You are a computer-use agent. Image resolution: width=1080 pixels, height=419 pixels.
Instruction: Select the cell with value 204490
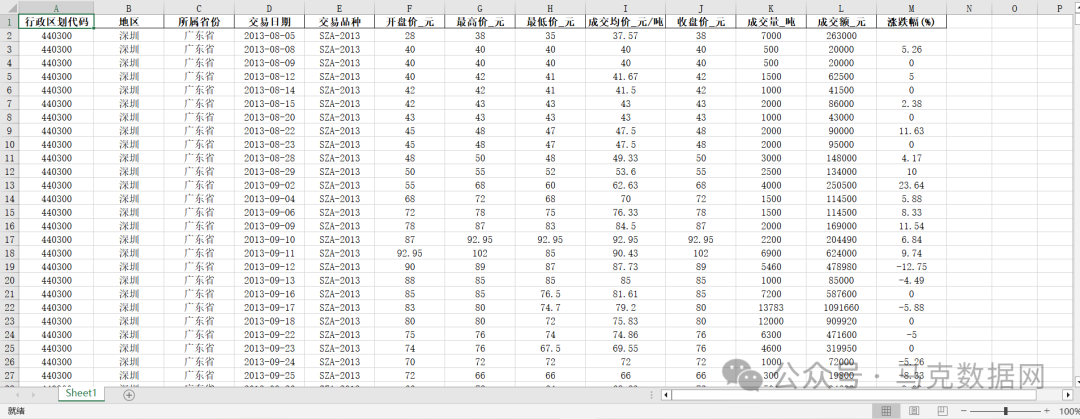coord(841,240)
